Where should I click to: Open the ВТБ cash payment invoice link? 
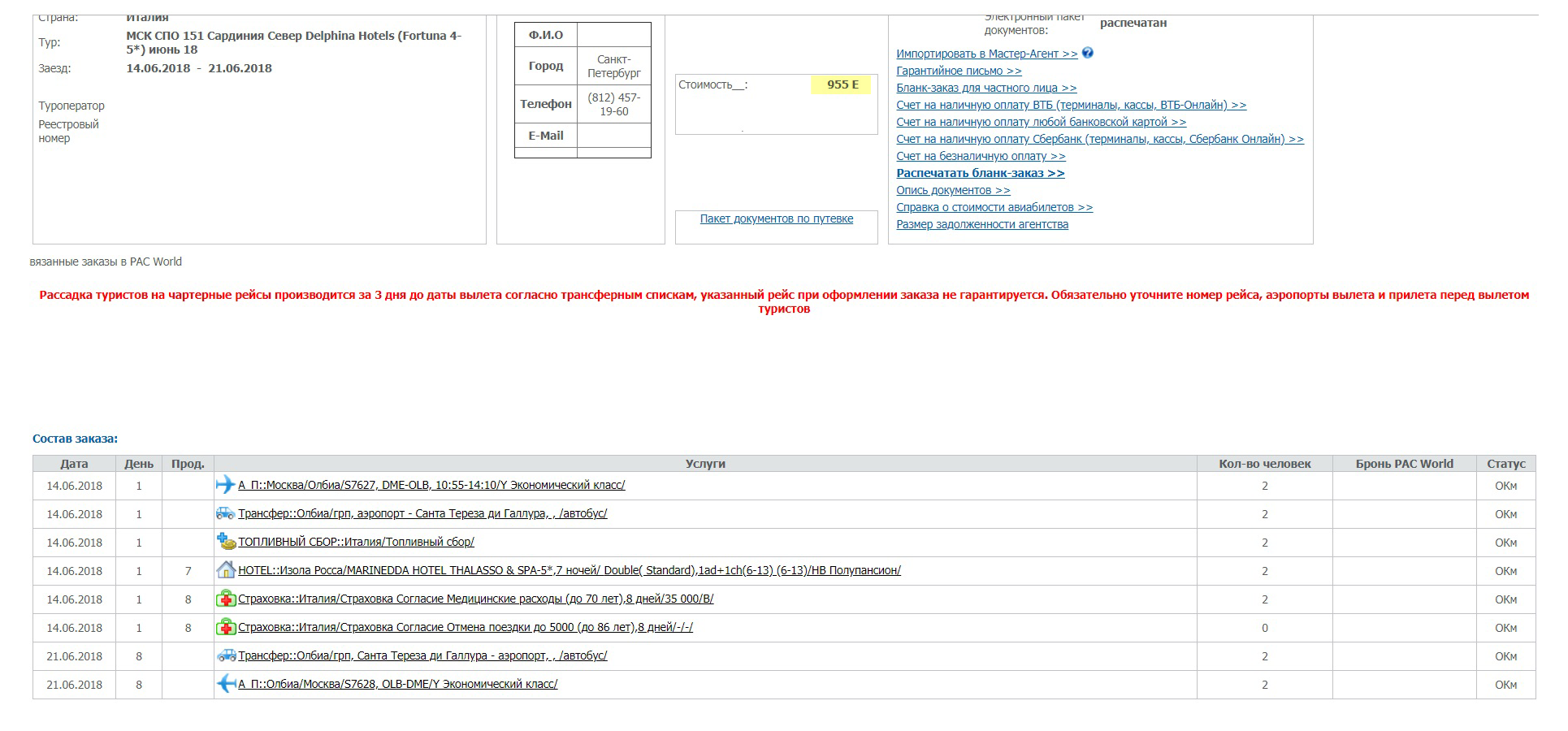click(x=1071, y=105)
